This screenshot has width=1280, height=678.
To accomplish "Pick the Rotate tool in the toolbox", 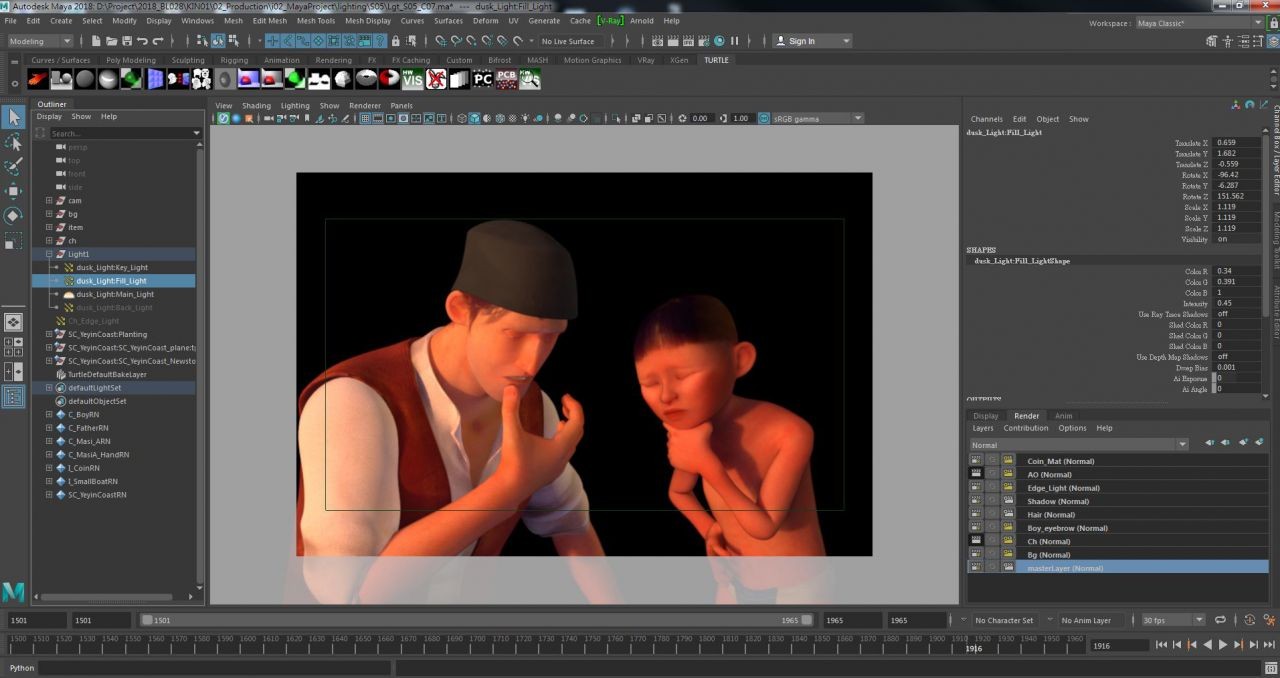I will (x=13, y=215).
